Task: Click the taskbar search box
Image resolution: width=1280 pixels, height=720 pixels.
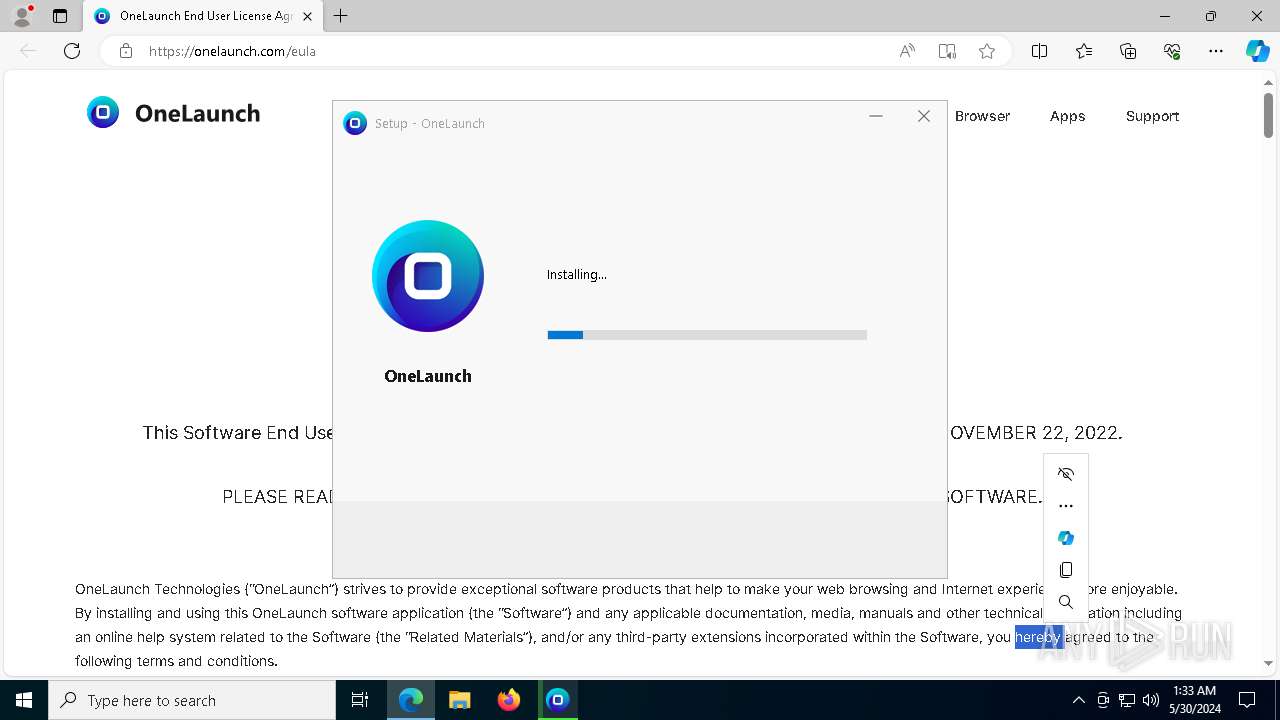Action: point(192,700)
